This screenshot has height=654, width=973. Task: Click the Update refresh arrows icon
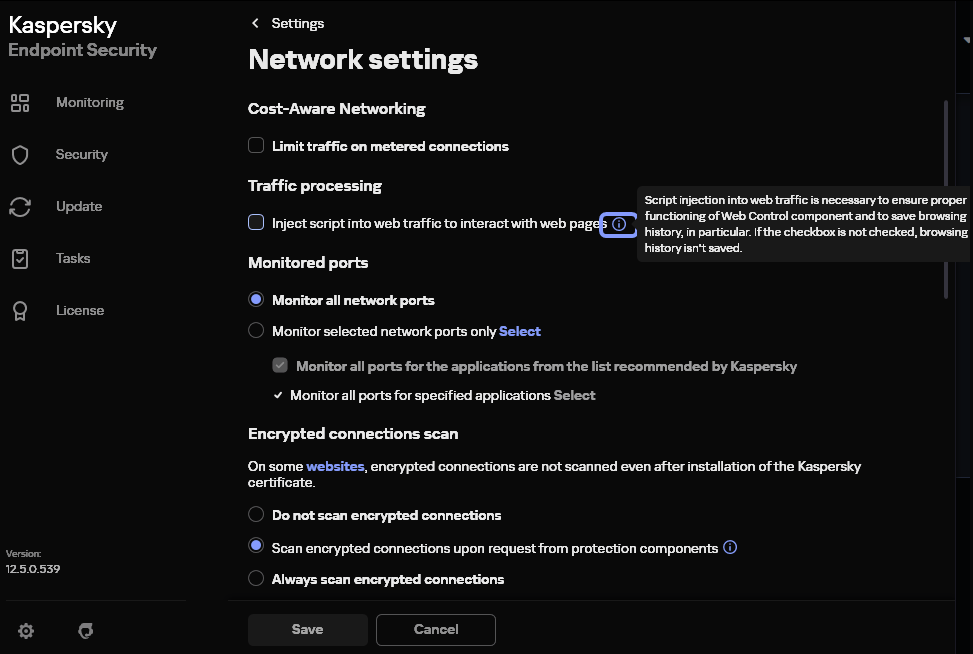[20, 207]
